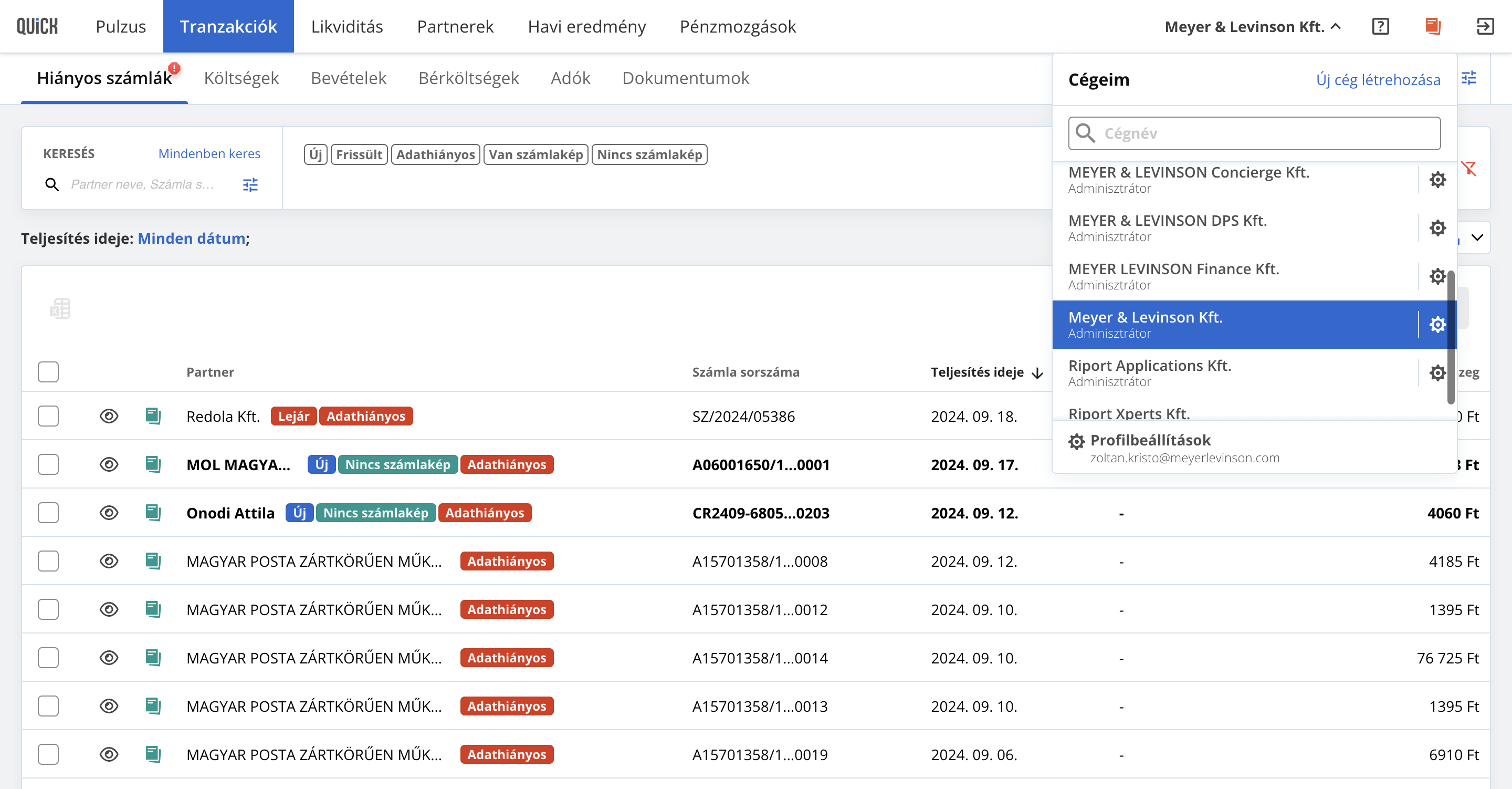Open the Havi eredmény menu
The width and height of the screenshot is (1512, 789).
point(586,26)
